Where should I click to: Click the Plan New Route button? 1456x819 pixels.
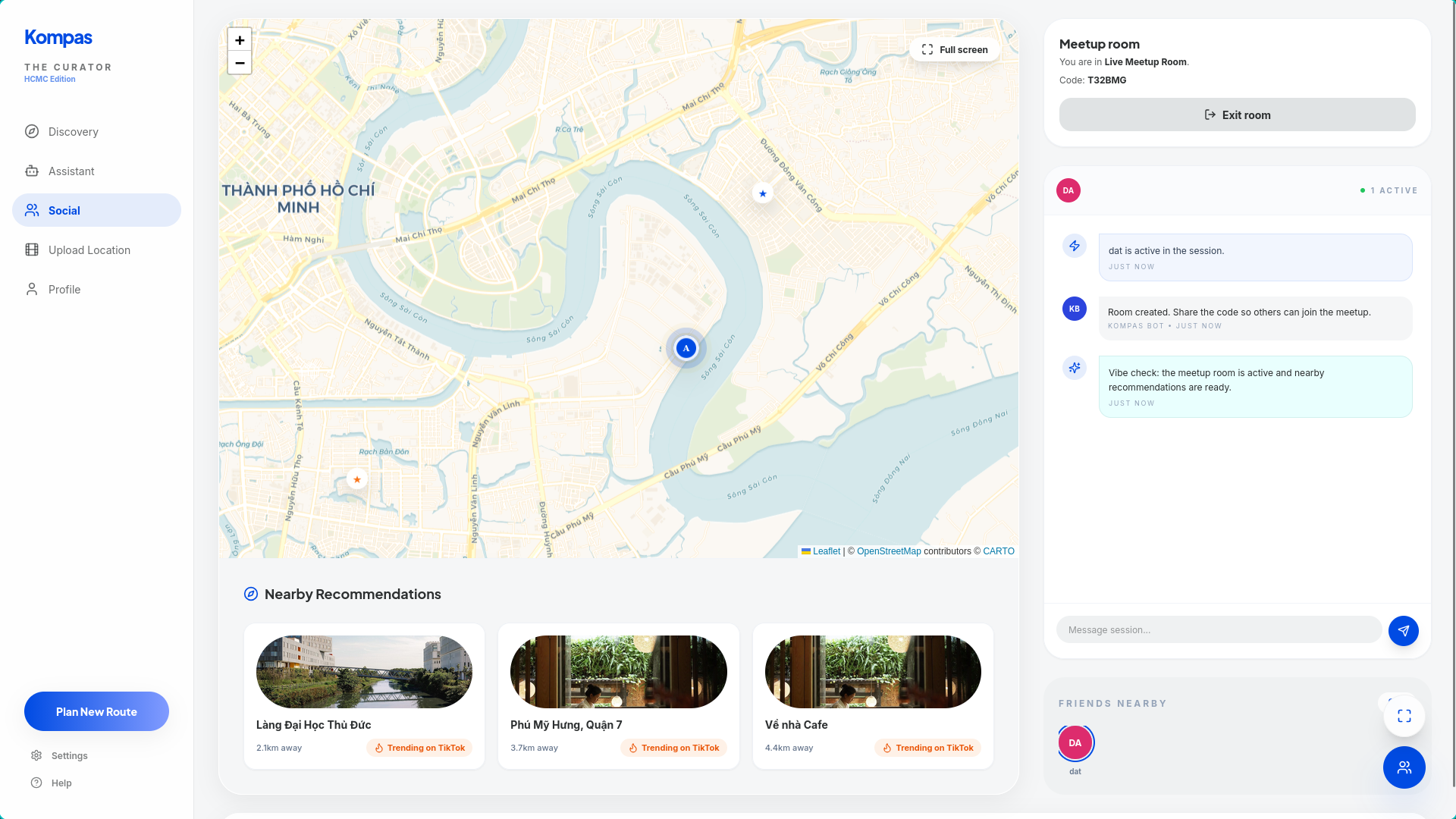tap(96, 711)
